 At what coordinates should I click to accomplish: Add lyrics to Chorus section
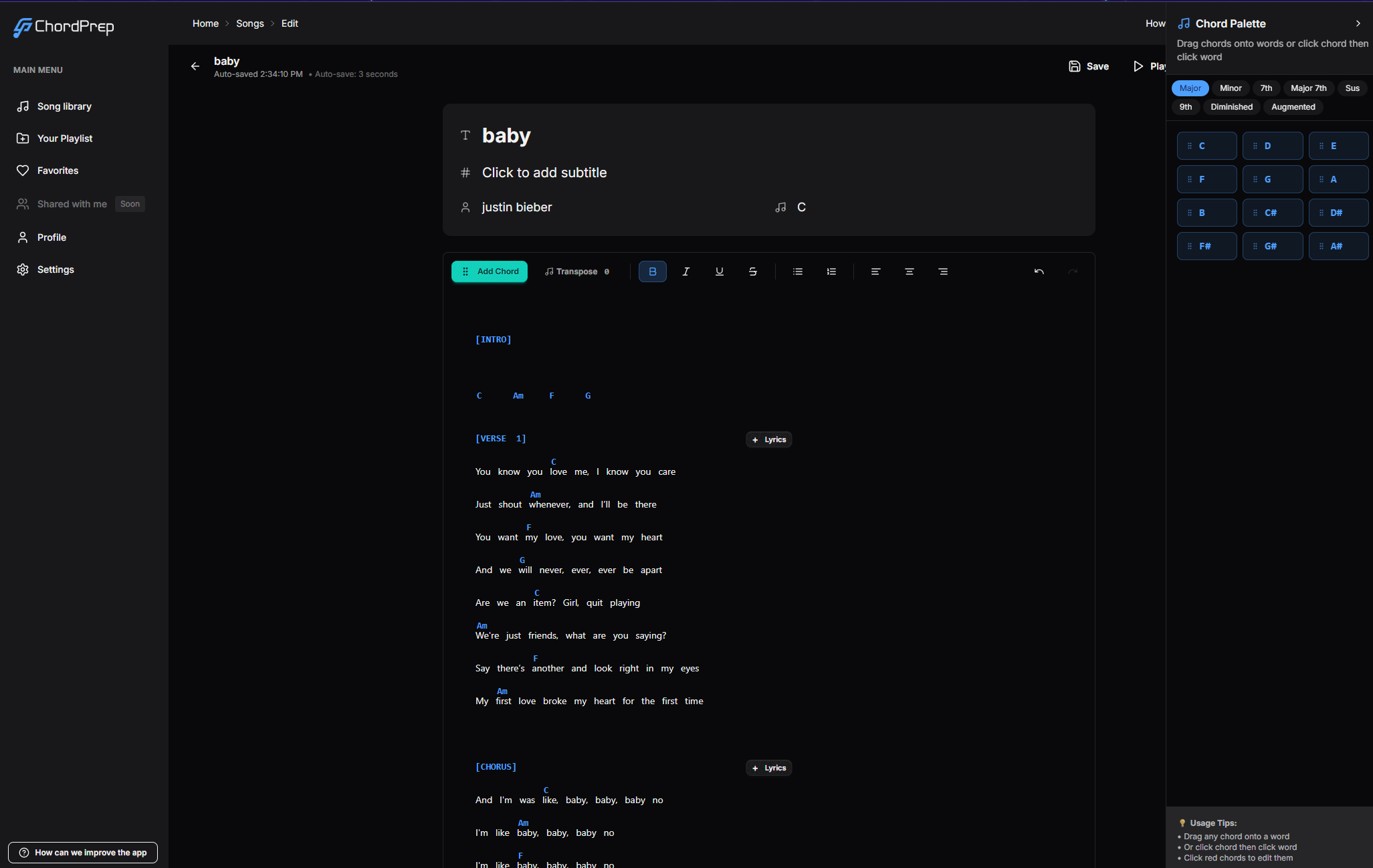(769, 768)
